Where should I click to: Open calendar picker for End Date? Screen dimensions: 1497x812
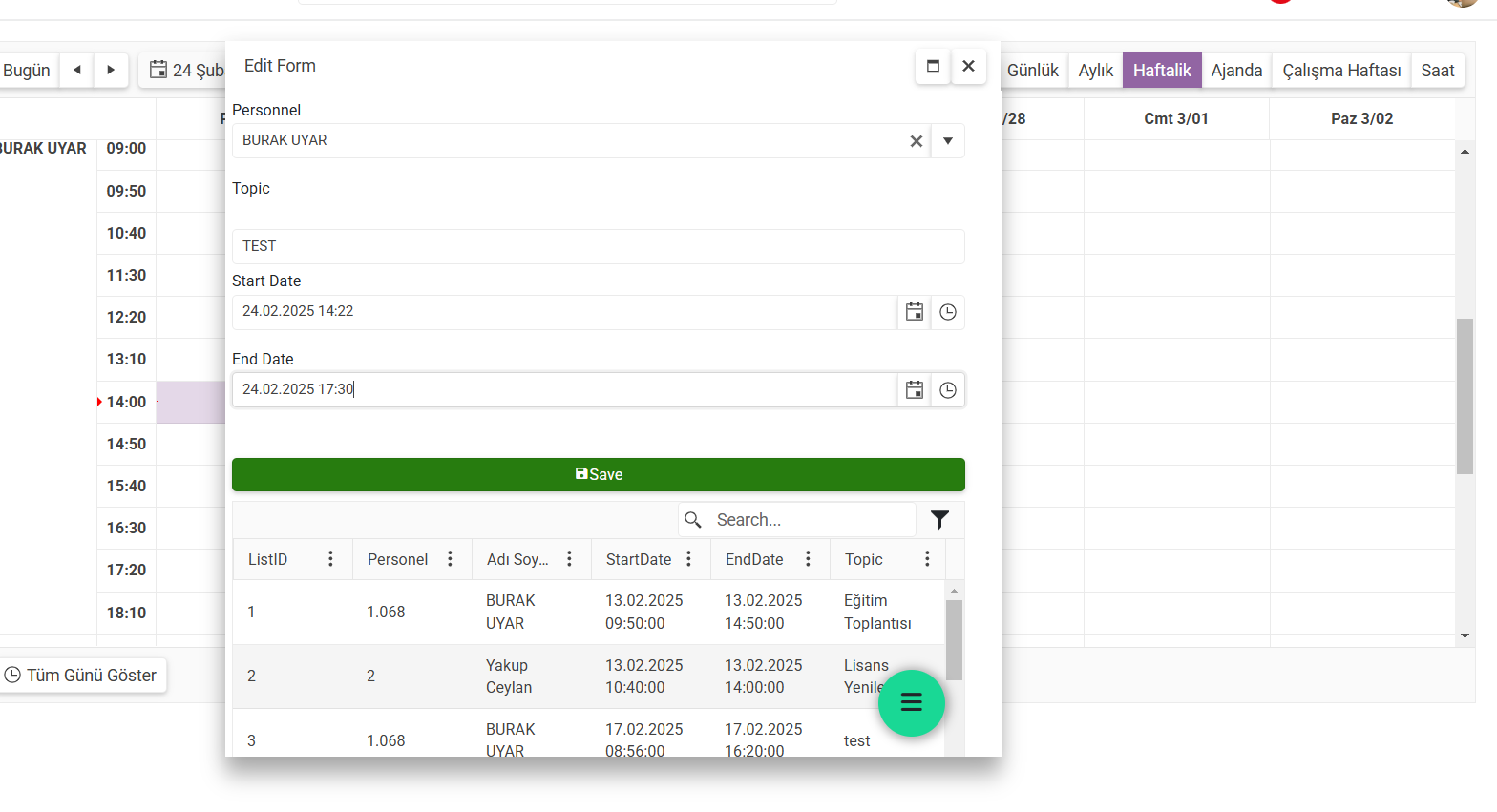pos(914,389)
